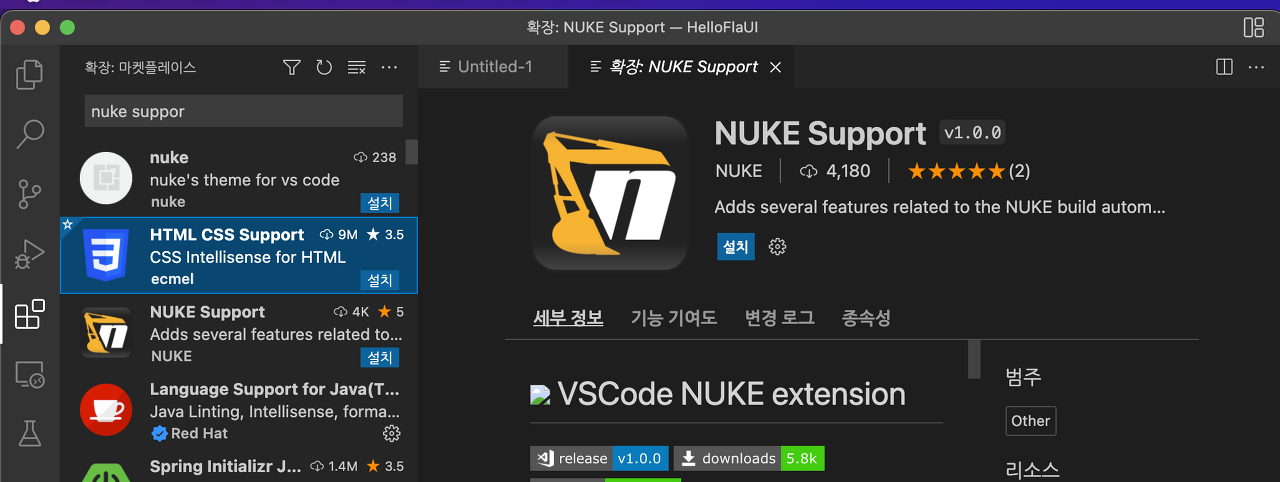This screenshot has height=482, width=1280.
Task: Open the five-star rating reviews link
Action: click(x=968, y=171)
